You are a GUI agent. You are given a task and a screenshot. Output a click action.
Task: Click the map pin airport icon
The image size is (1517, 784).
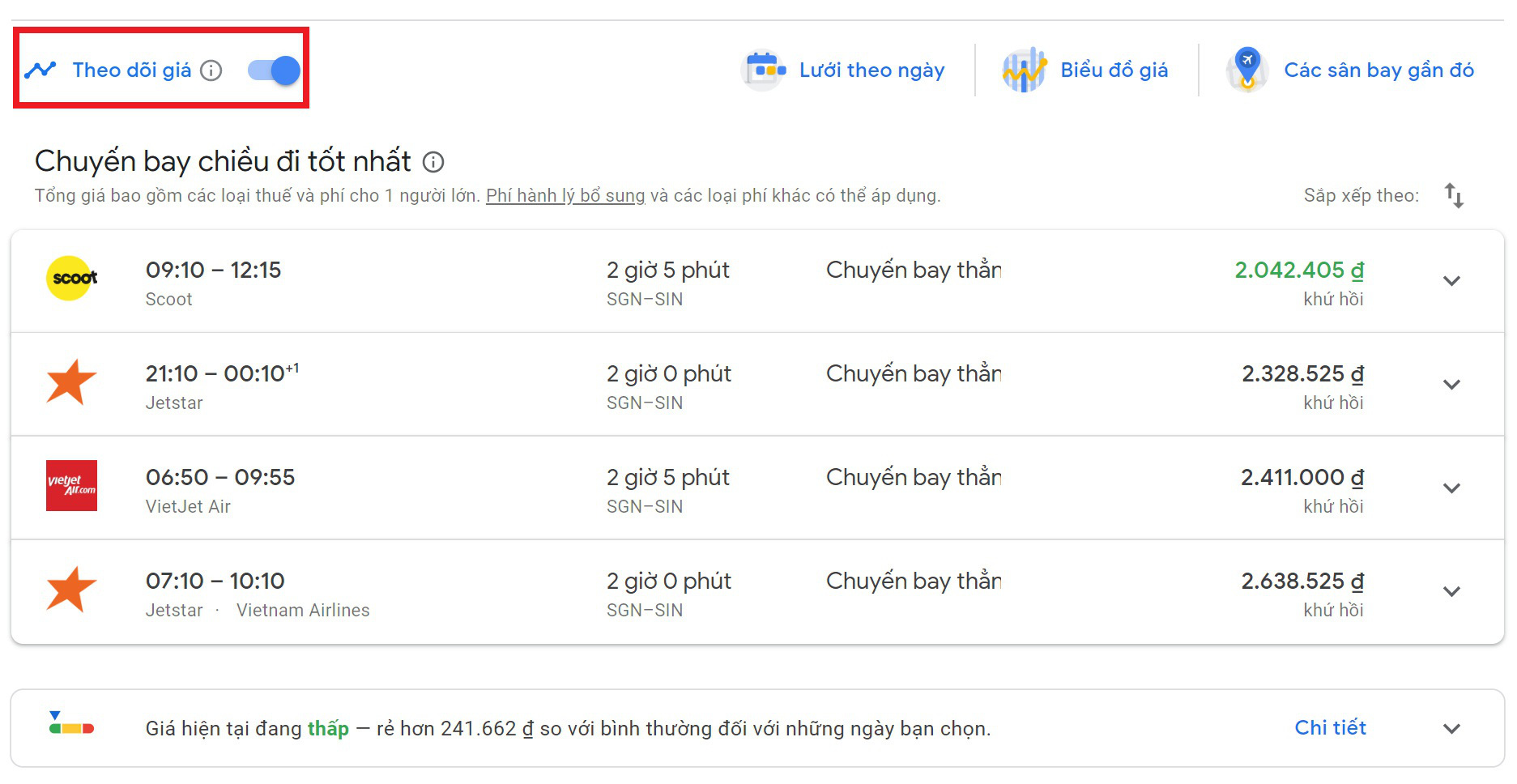[x=1247, y=69]
